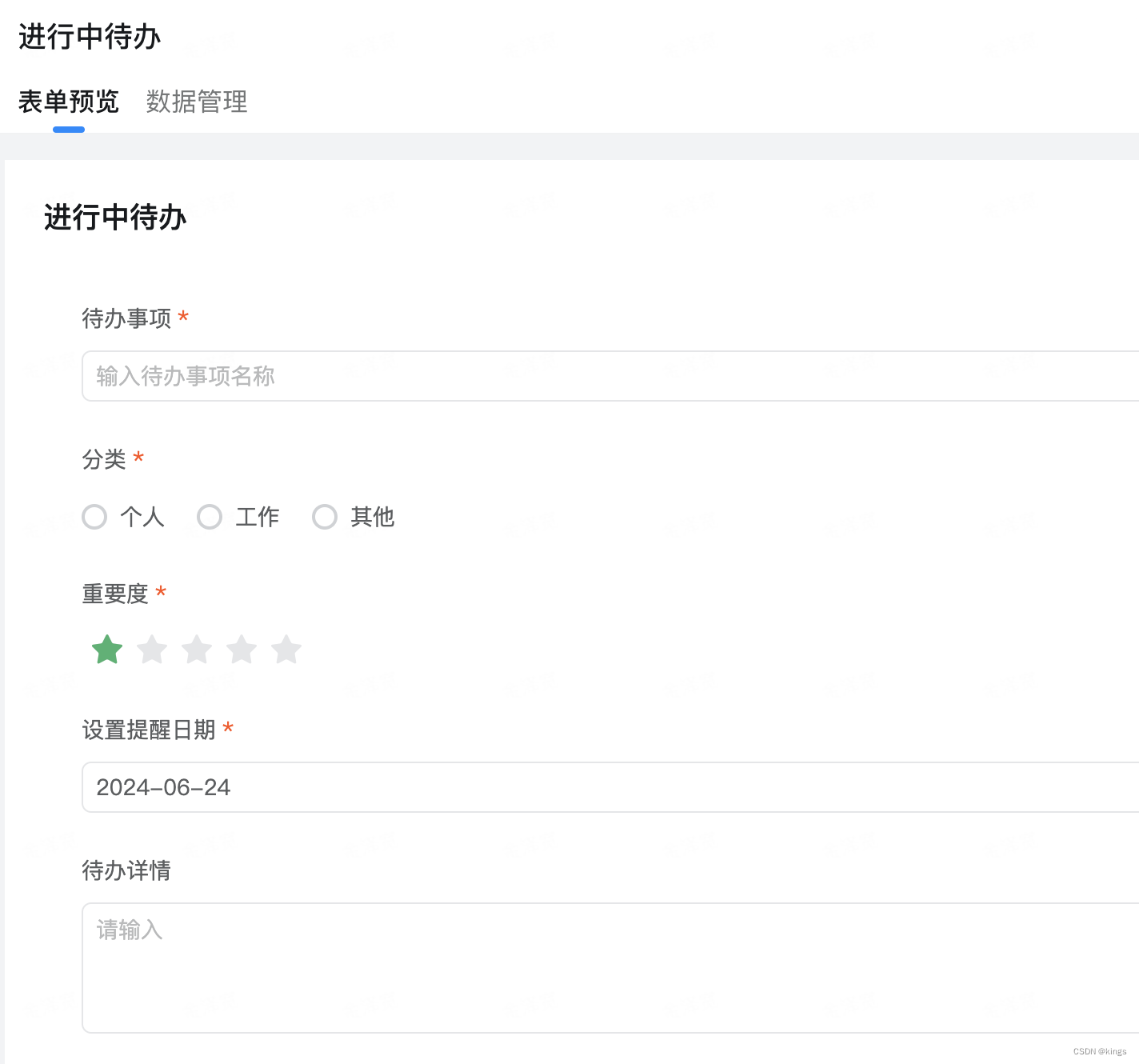Rate importance with the third star
This screenshot has width=1139, height=1064.
pos(197,650)
